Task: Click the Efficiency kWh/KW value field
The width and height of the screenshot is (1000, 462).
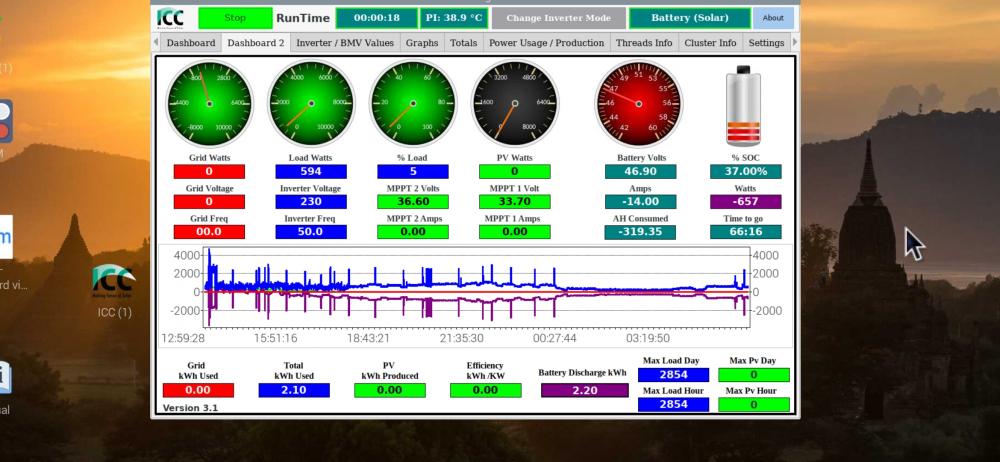Action: coord(485,391)
